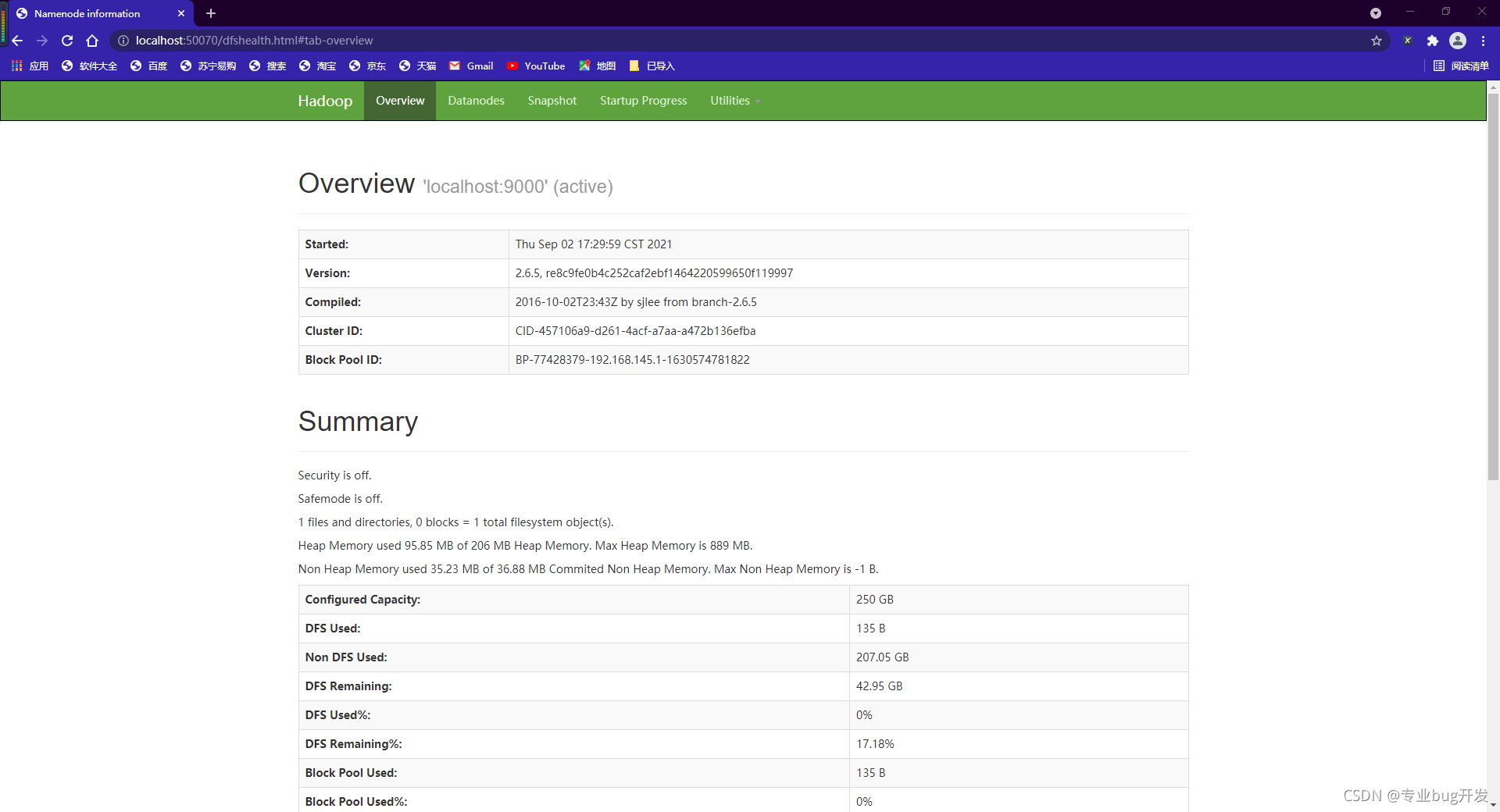Select the Version value 2.6.5 hash
Screen dimensions: 1500x812
point(654,273)
